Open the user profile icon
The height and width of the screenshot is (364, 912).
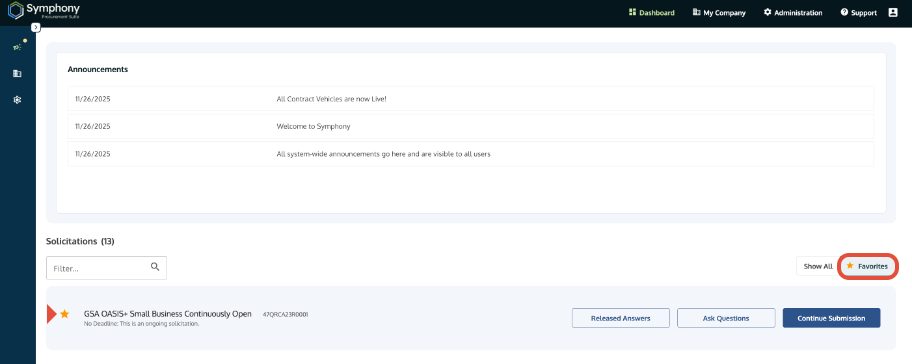[x=893, y=12]
